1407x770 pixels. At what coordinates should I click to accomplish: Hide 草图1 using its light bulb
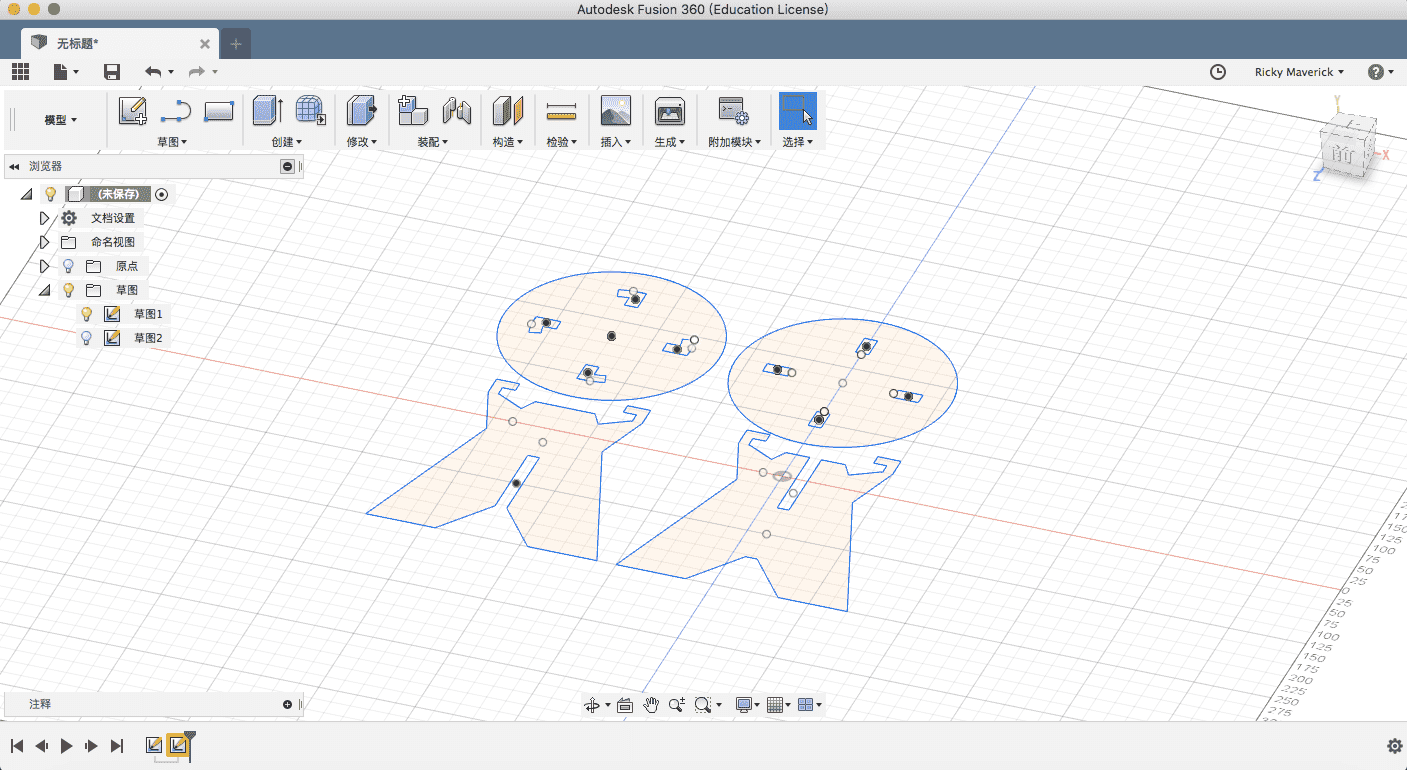(87, 314)
